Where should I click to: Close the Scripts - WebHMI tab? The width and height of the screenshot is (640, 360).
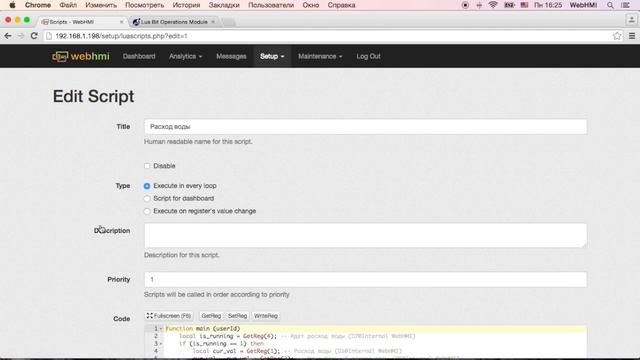pos(121,22)
